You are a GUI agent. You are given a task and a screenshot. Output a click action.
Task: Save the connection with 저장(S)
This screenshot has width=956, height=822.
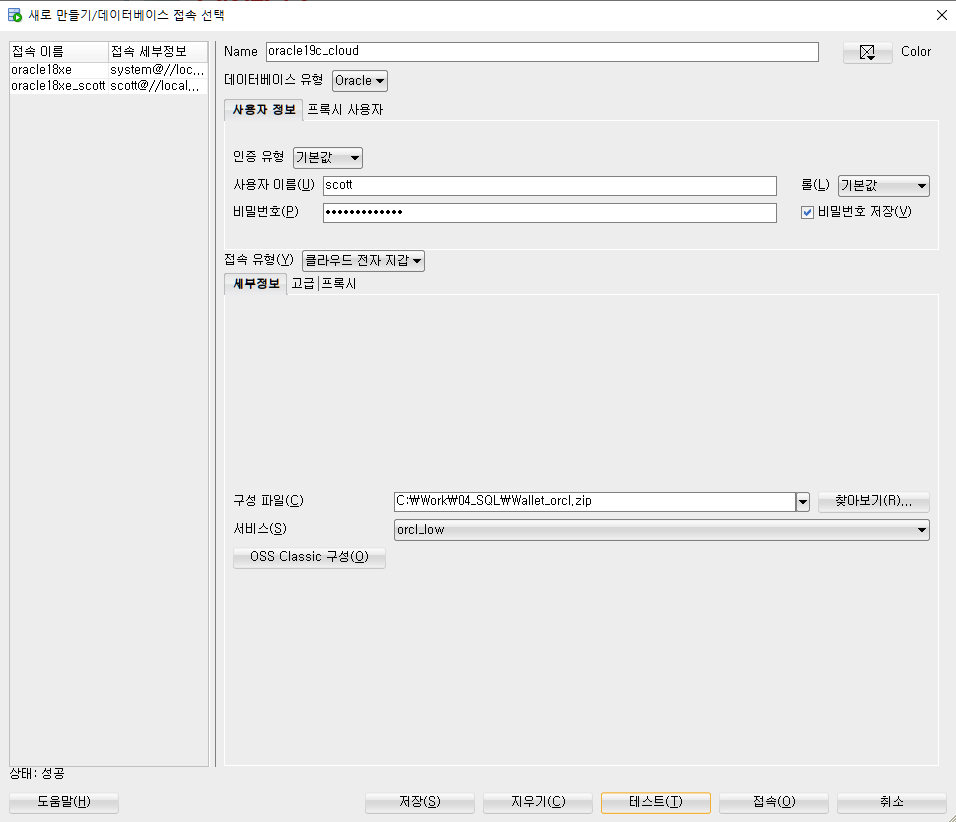pos(419,802)
